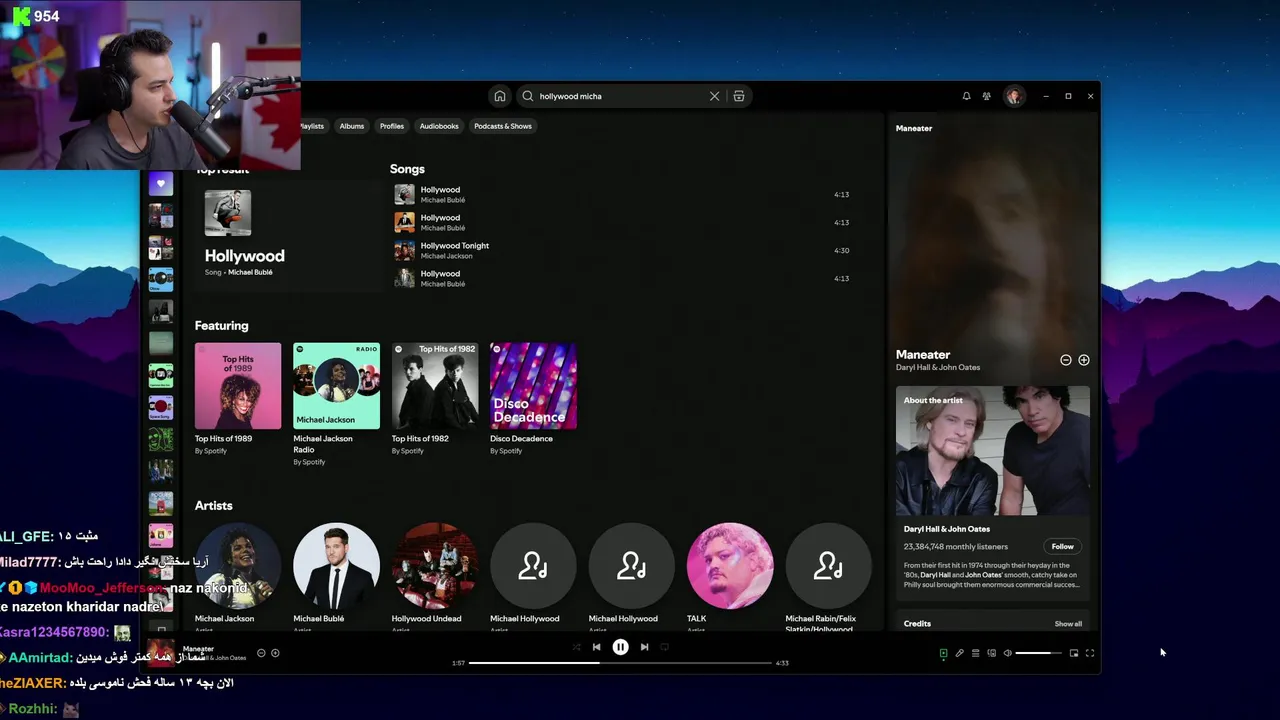Open the Friend Activity icon
Viewport: 1280px width, 720px height.
tap(987, 96)
